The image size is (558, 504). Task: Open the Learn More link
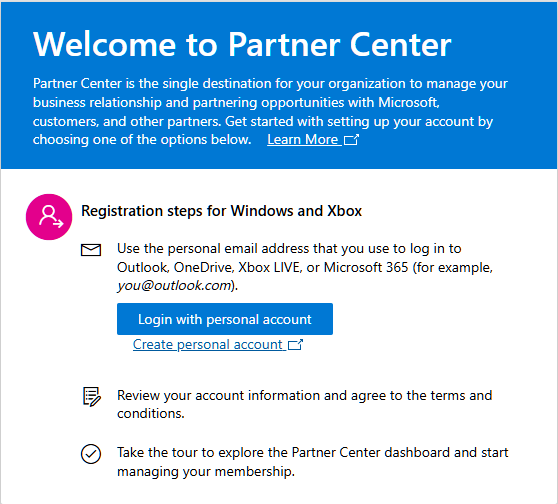tap(313, 140)
